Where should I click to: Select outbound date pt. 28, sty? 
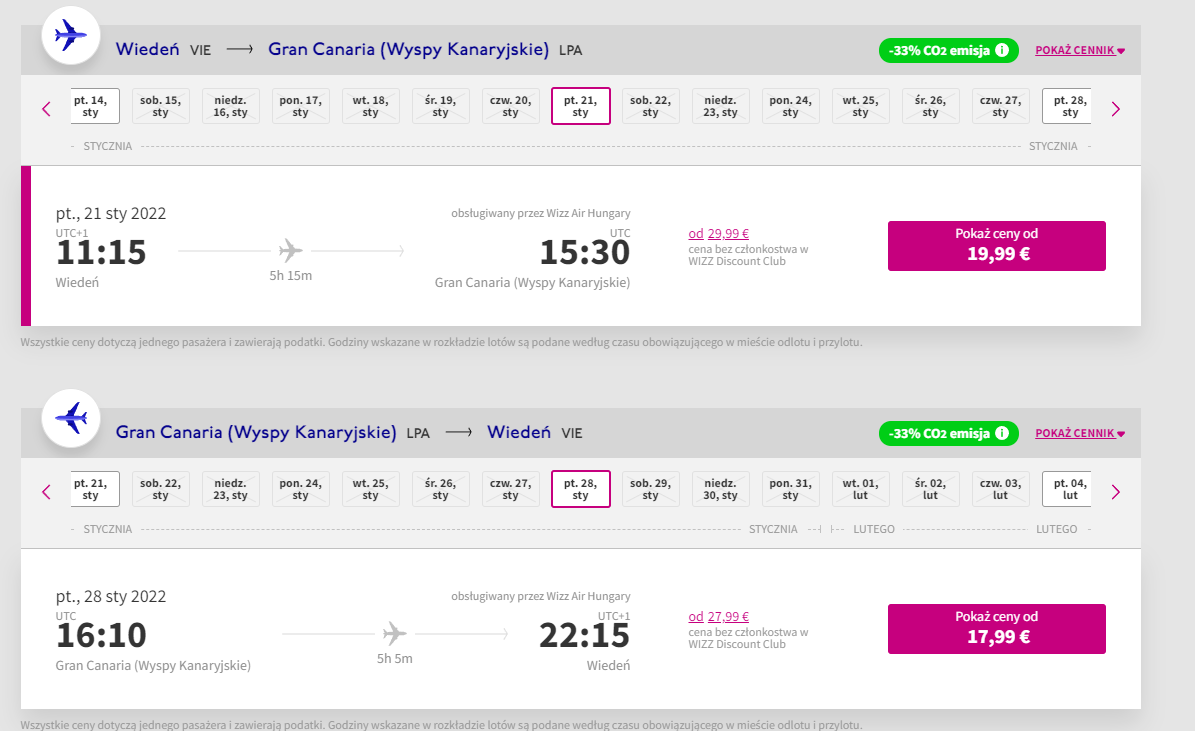[1067, 106]
